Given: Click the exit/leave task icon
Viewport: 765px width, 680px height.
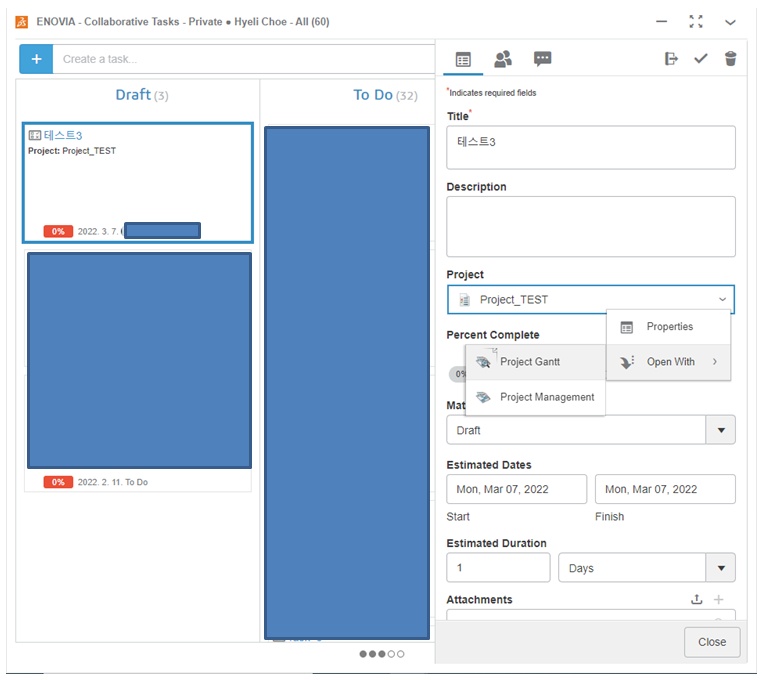Looking at the screenshot, I should tap(671, 59).
